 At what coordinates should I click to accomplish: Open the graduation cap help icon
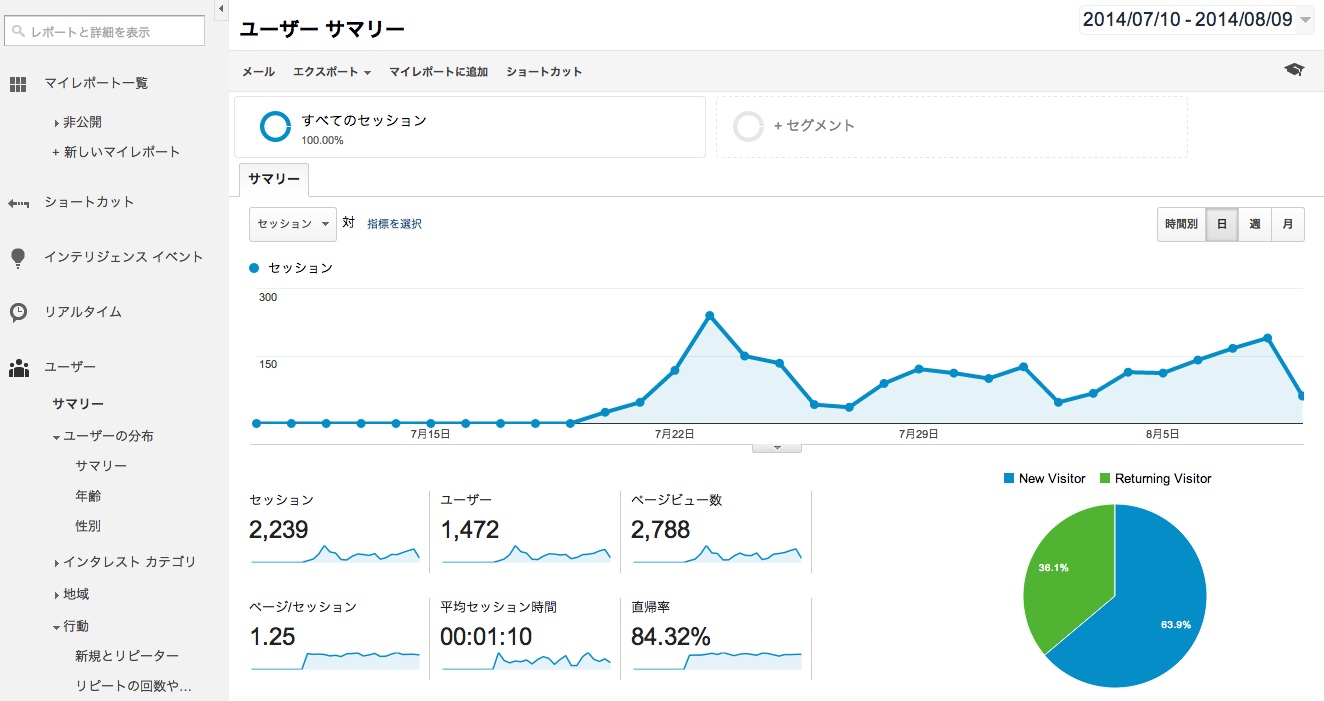(1295, 70)
